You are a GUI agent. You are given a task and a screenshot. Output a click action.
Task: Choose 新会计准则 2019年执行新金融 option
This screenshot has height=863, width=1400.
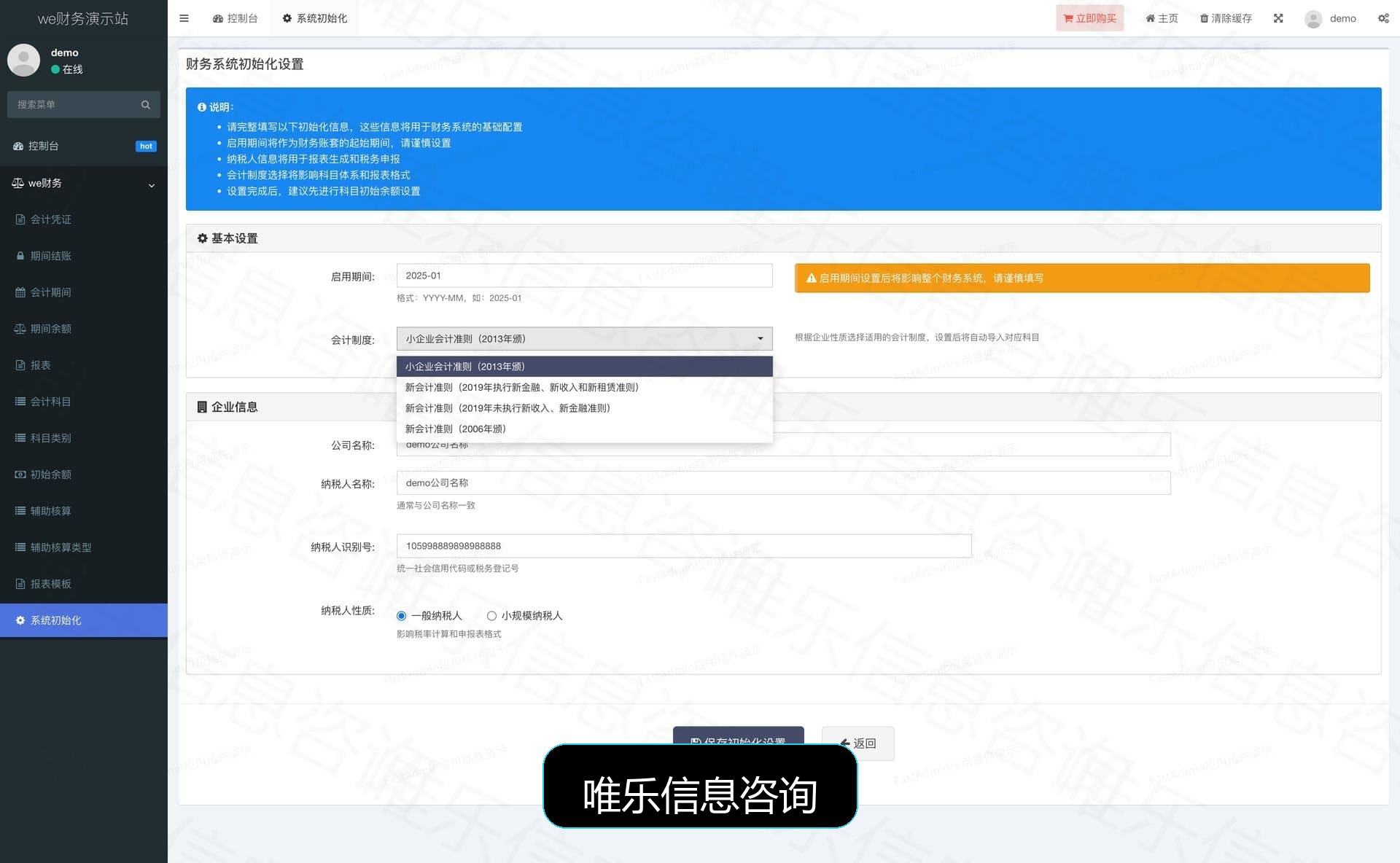pyautogui.click(x=584, y=387)
